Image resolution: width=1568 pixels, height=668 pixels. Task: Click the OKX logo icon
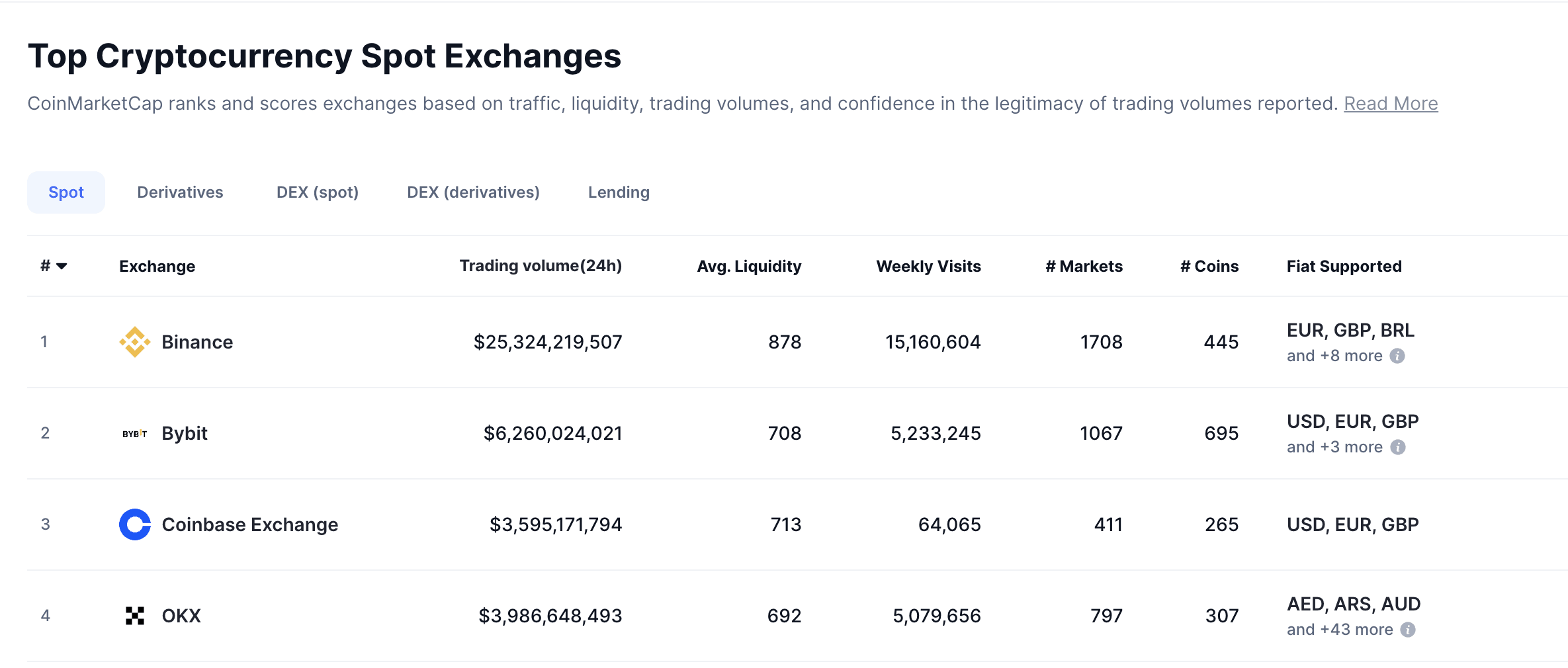135,616
